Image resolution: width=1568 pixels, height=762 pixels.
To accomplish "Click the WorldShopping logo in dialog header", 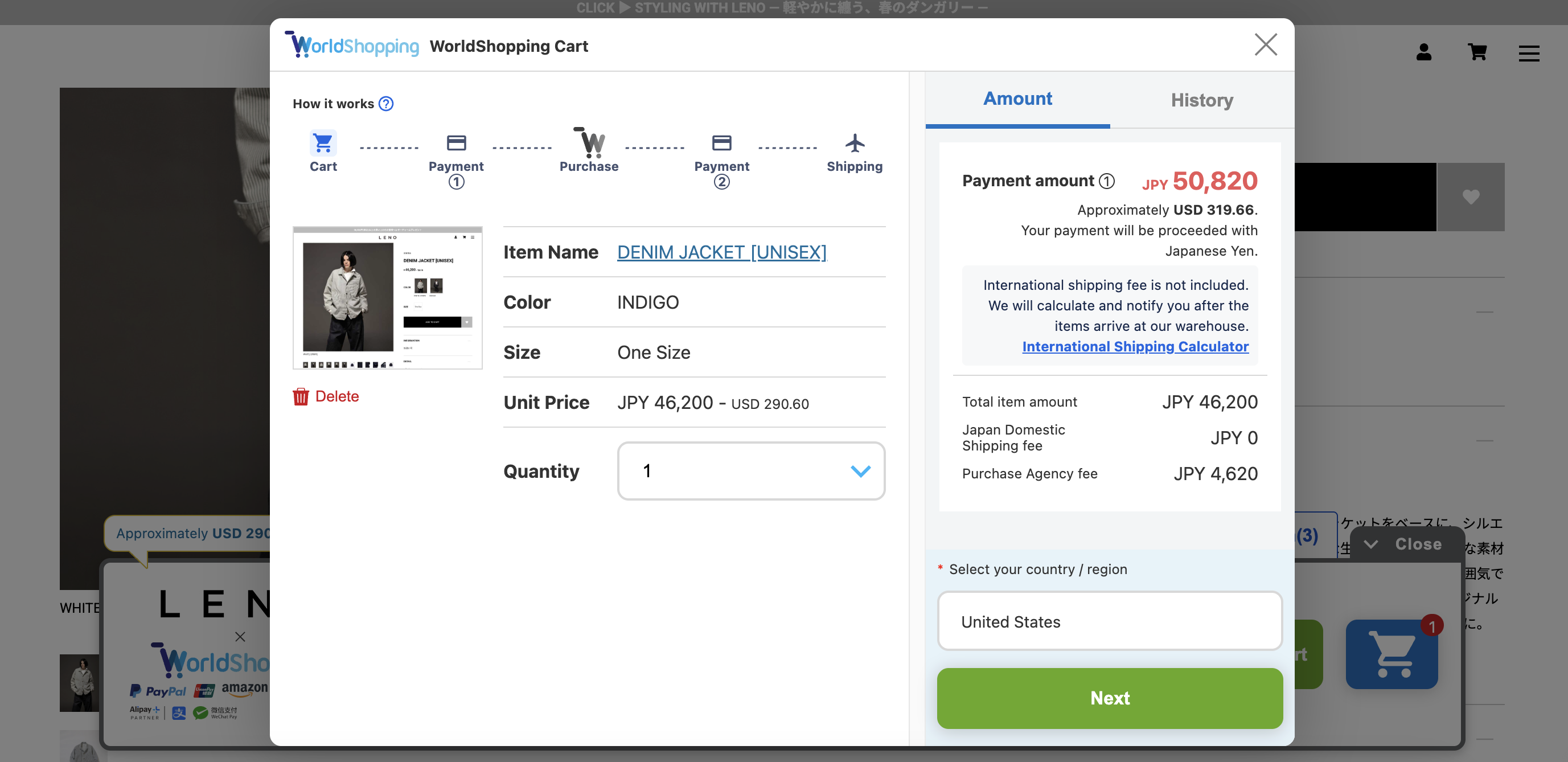I will (352, 45).
